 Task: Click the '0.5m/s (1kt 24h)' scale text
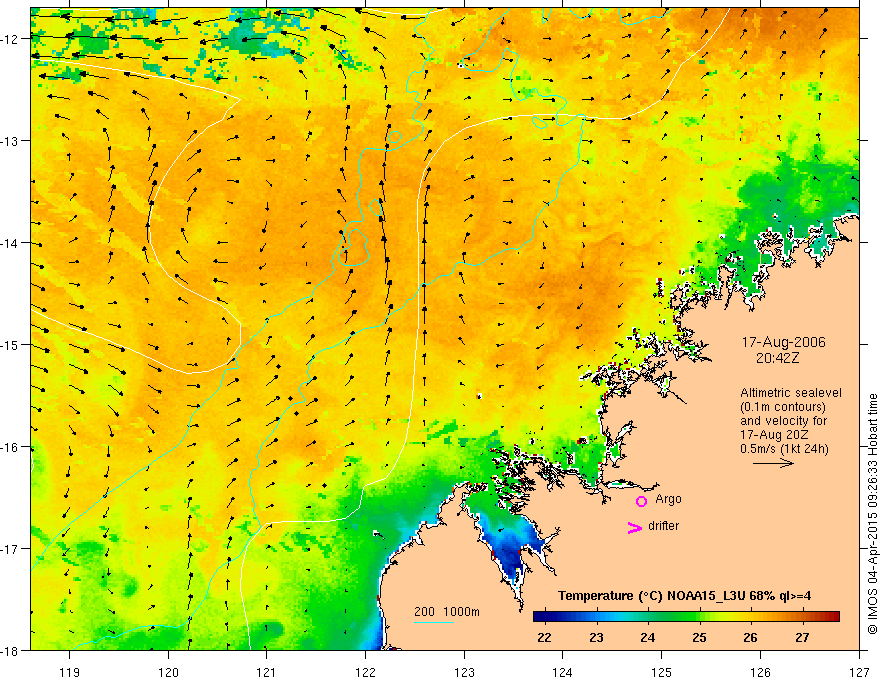(x=785, y=449)
